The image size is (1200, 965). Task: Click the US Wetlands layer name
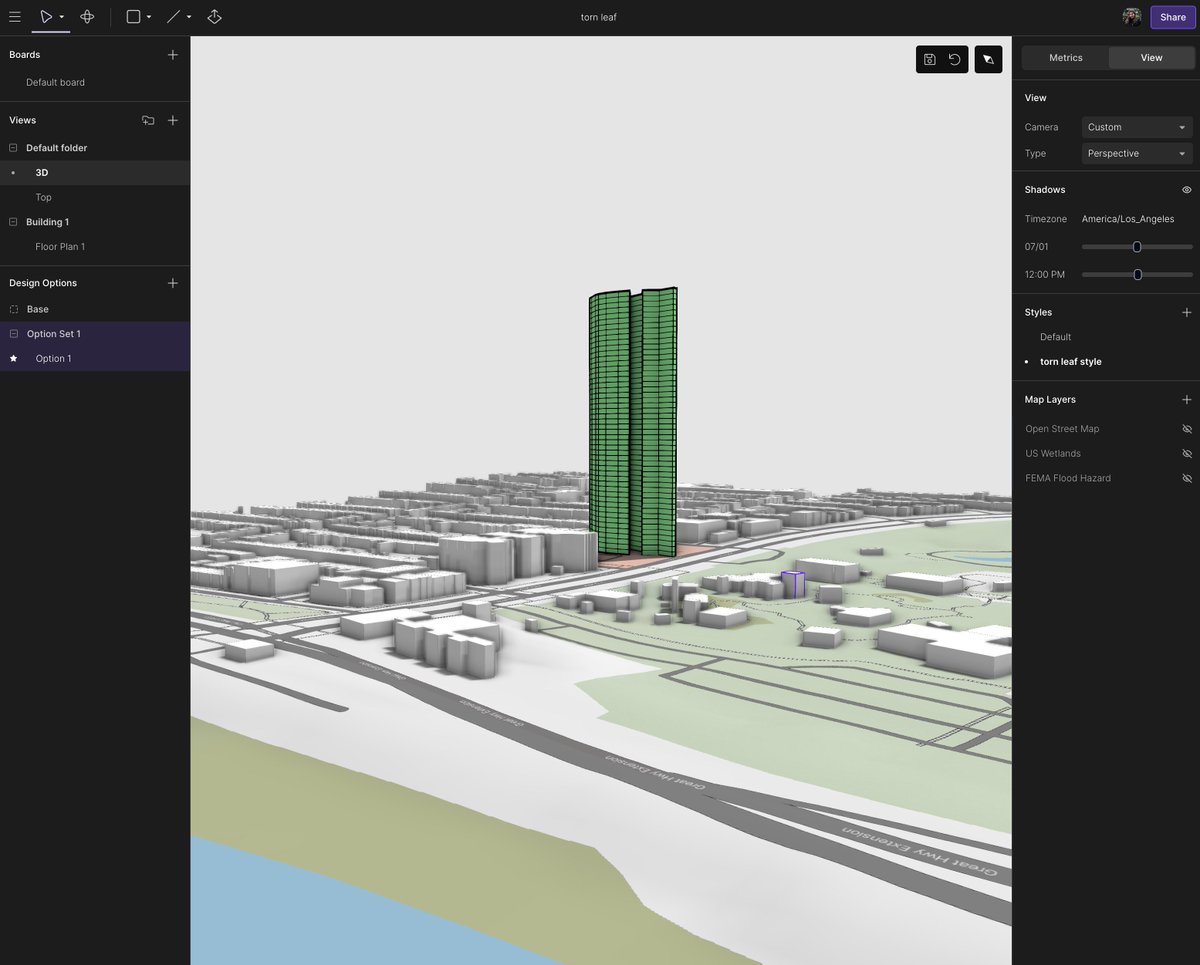[1053, 453]
